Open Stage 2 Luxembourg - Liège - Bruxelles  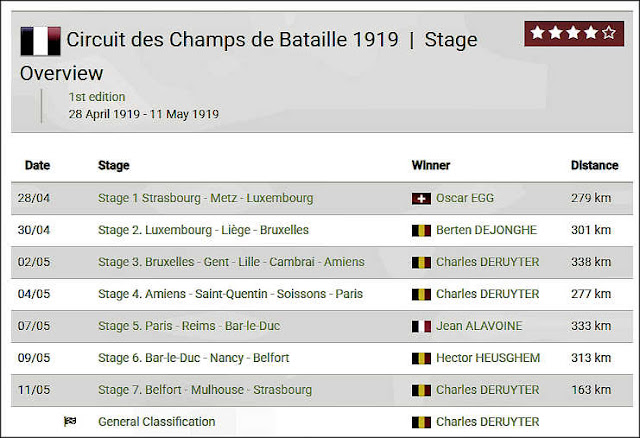click(x=203, y=230)
